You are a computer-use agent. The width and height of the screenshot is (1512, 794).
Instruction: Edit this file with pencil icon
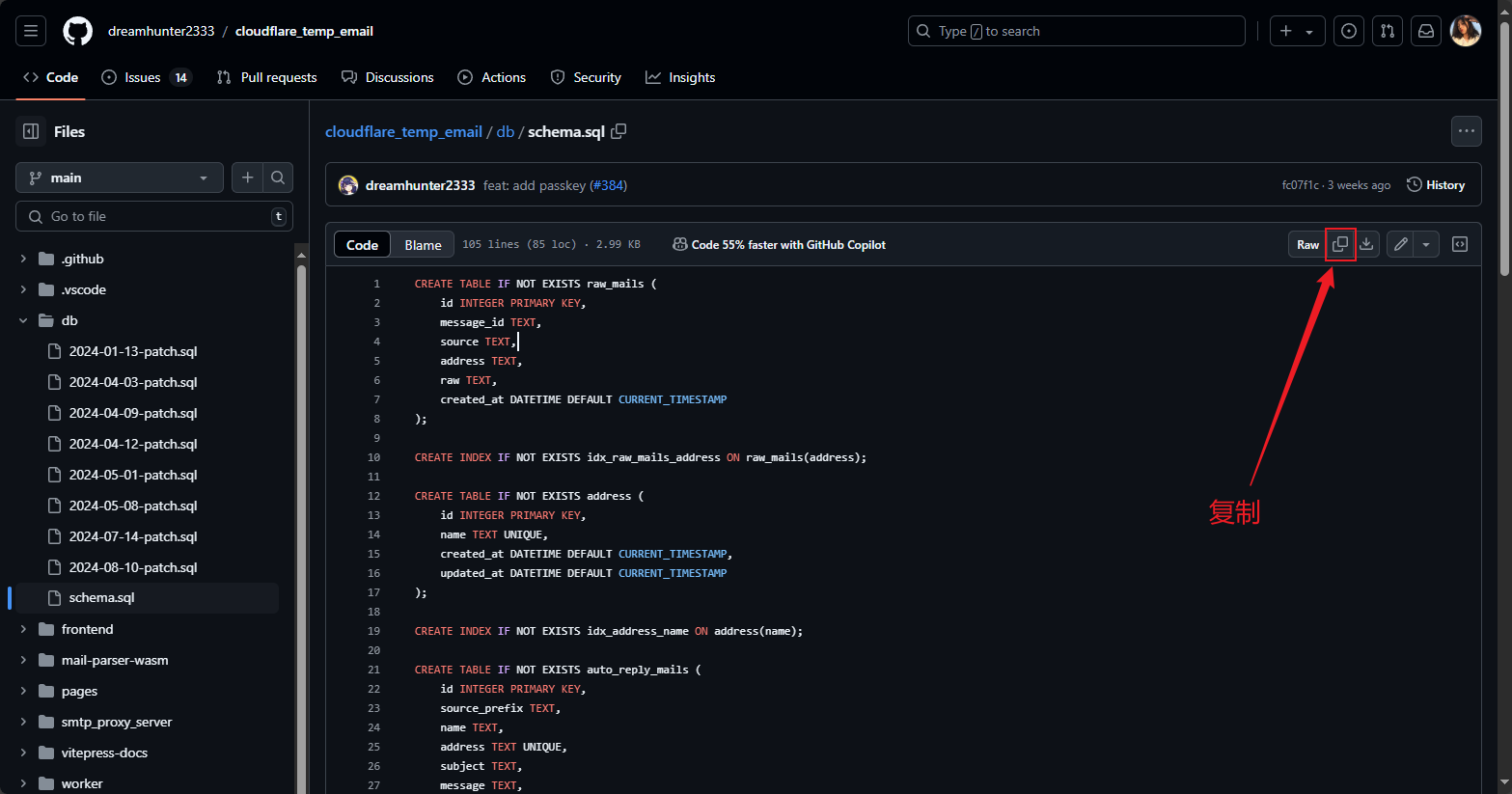[1401, 245]
